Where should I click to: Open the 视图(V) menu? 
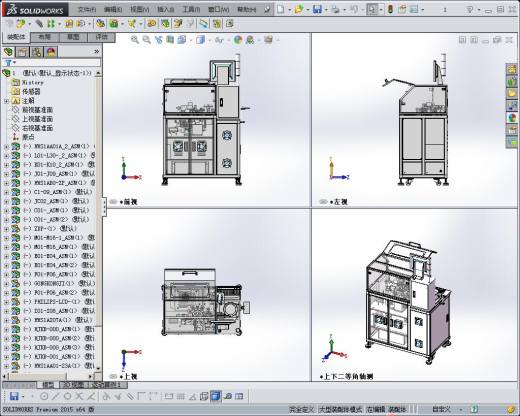139,10
